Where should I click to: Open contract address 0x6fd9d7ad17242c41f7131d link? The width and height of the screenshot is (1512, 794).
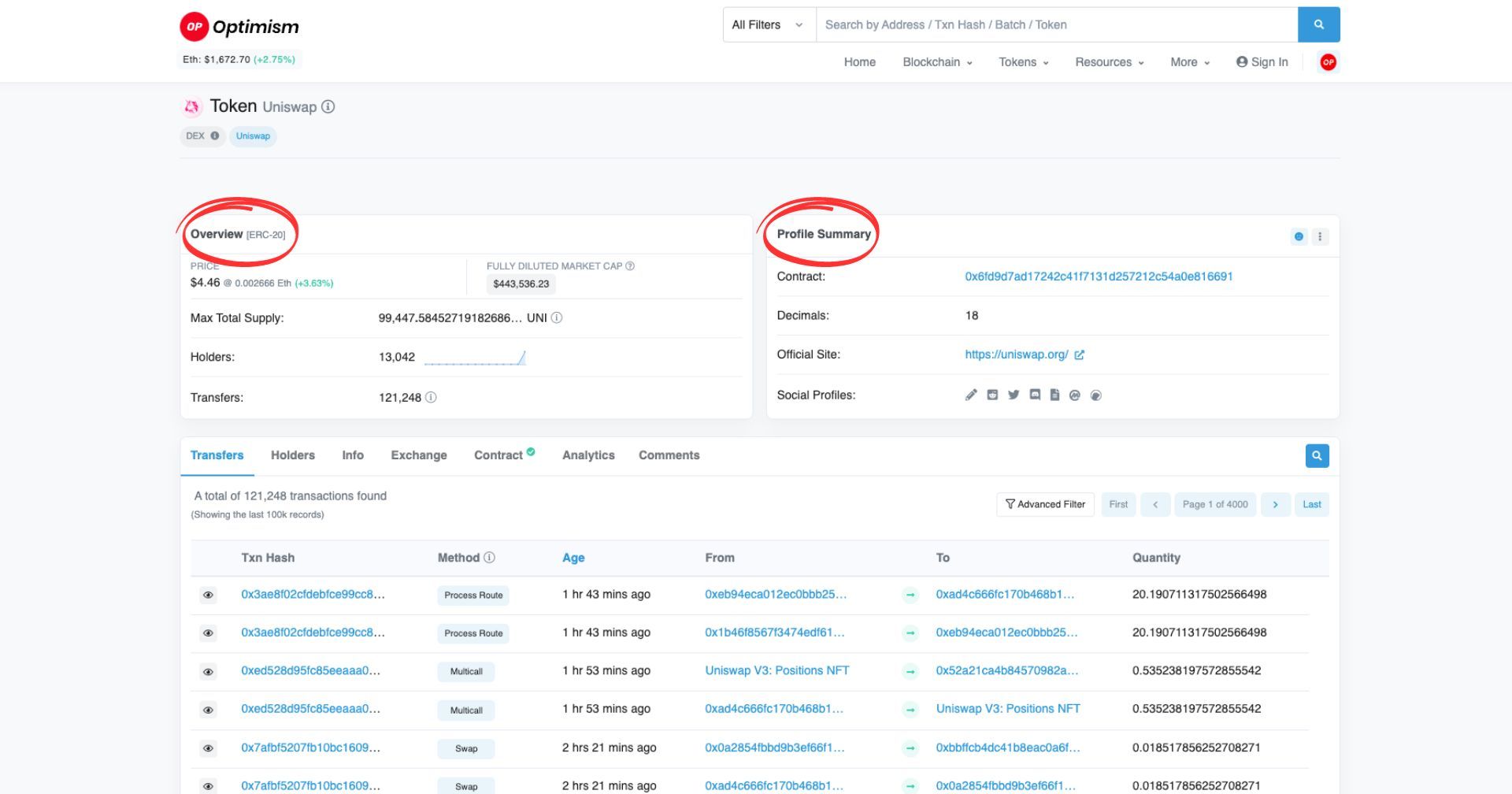pyautogui.click(x=1099, y=276)
